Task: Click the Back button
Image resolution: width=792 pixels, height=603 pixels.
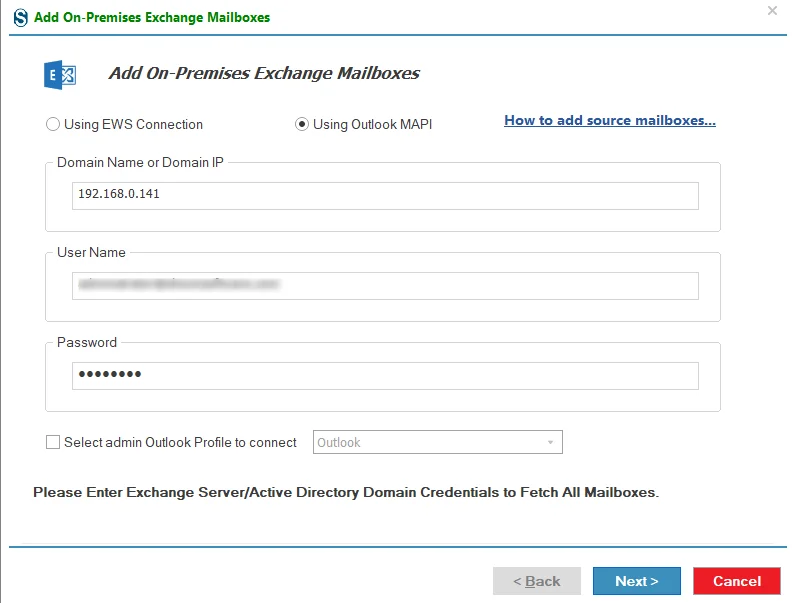Action: click(536, 581)
